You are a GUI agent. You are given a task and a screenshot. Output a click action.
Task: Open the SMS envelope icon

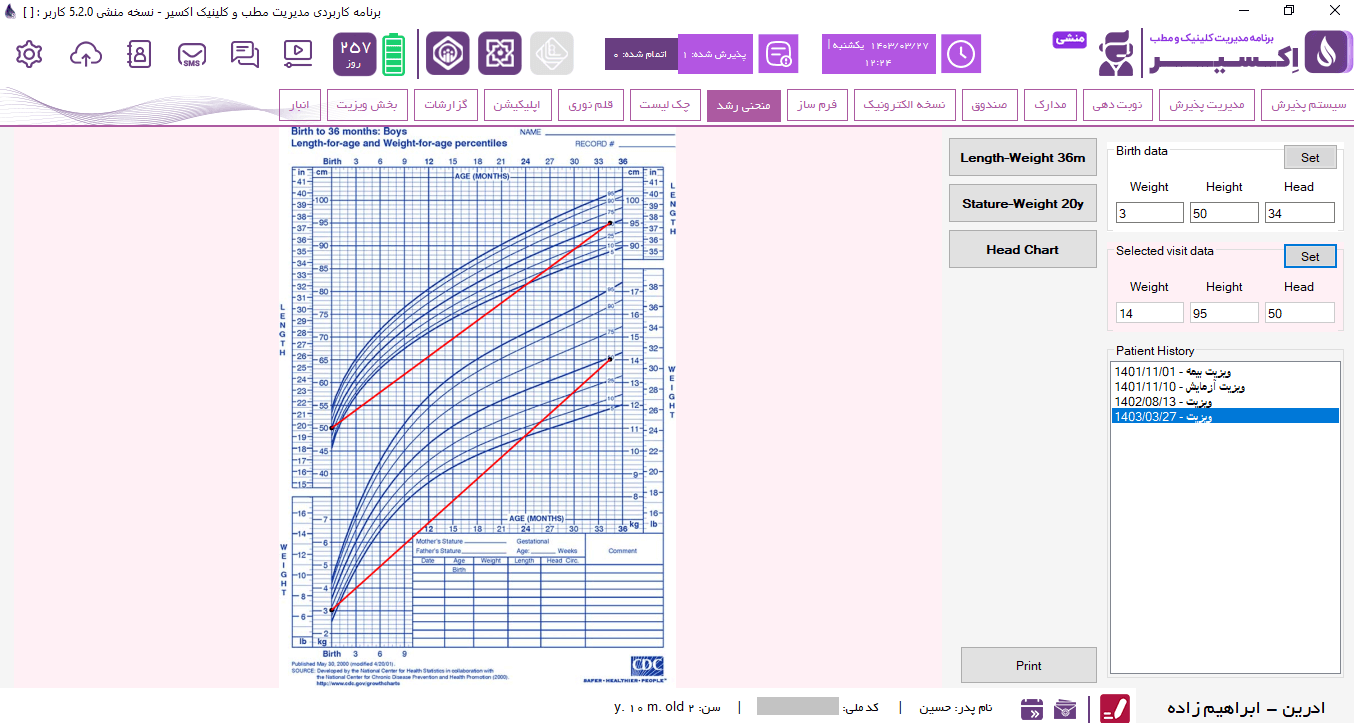click(x=192, y=55)
